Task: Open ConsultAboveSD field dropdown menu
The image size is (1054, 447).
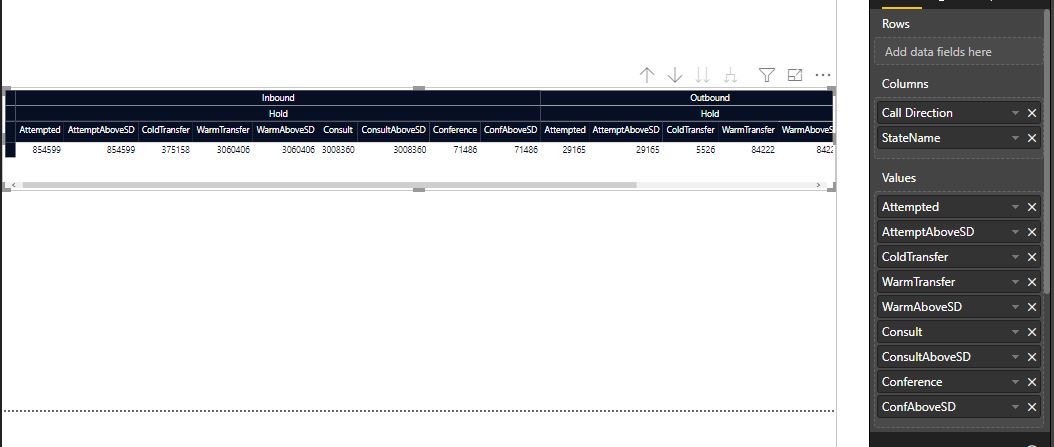Action: tap(1016, 357)
